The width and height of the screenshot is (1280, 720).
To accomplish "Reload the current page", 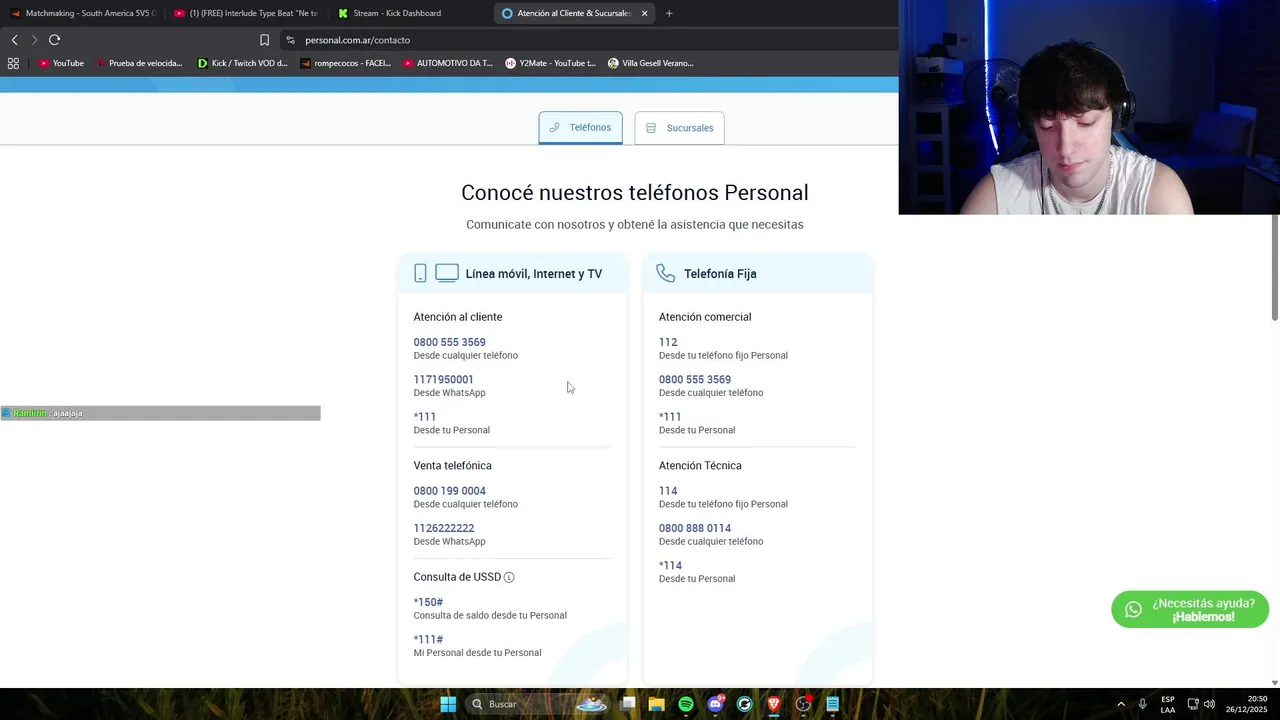I will pos(54,40).
